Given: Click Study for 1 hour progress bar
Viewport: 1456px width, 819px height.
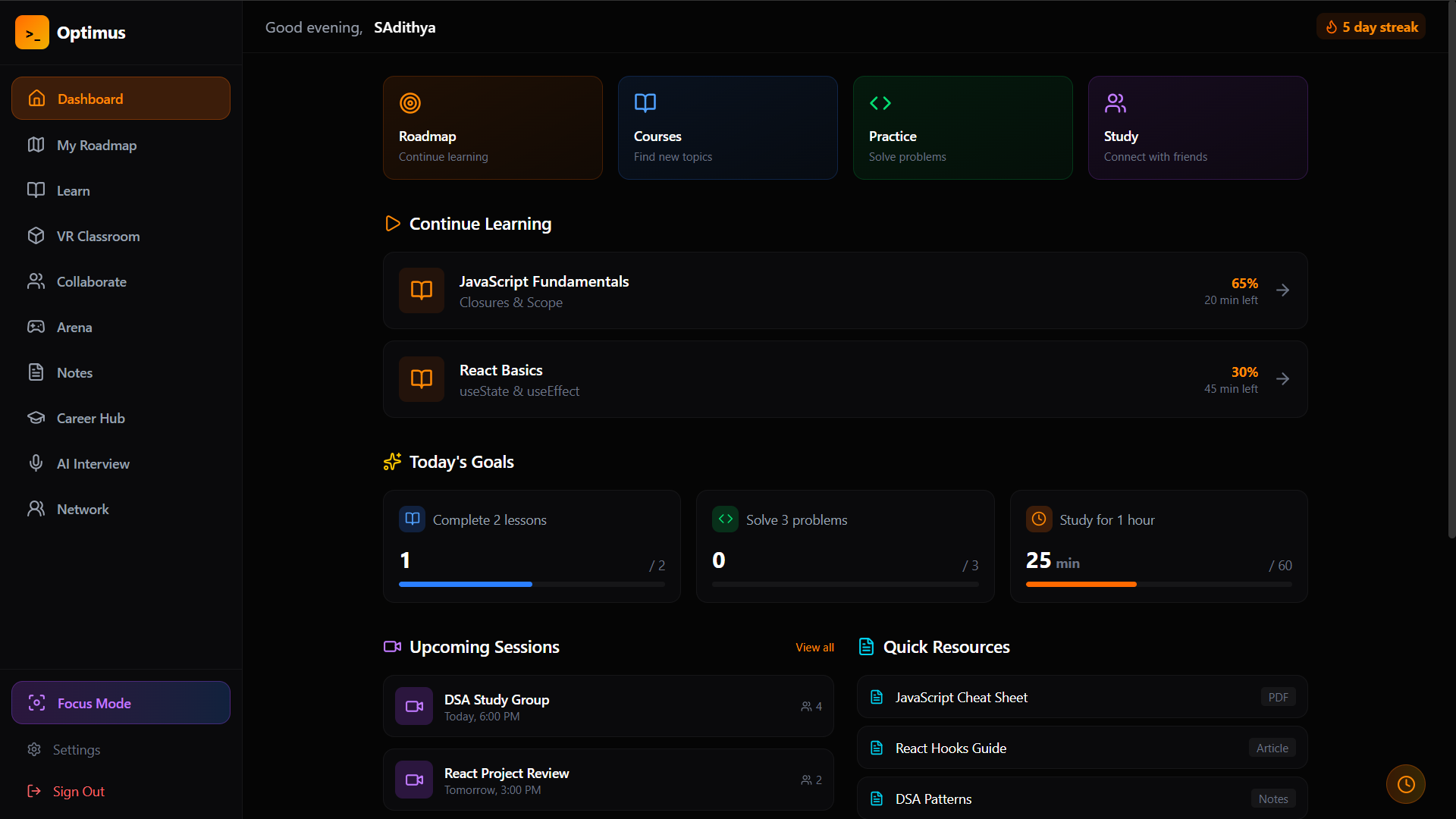Looking at the screenshot, I should [1158, 584].
